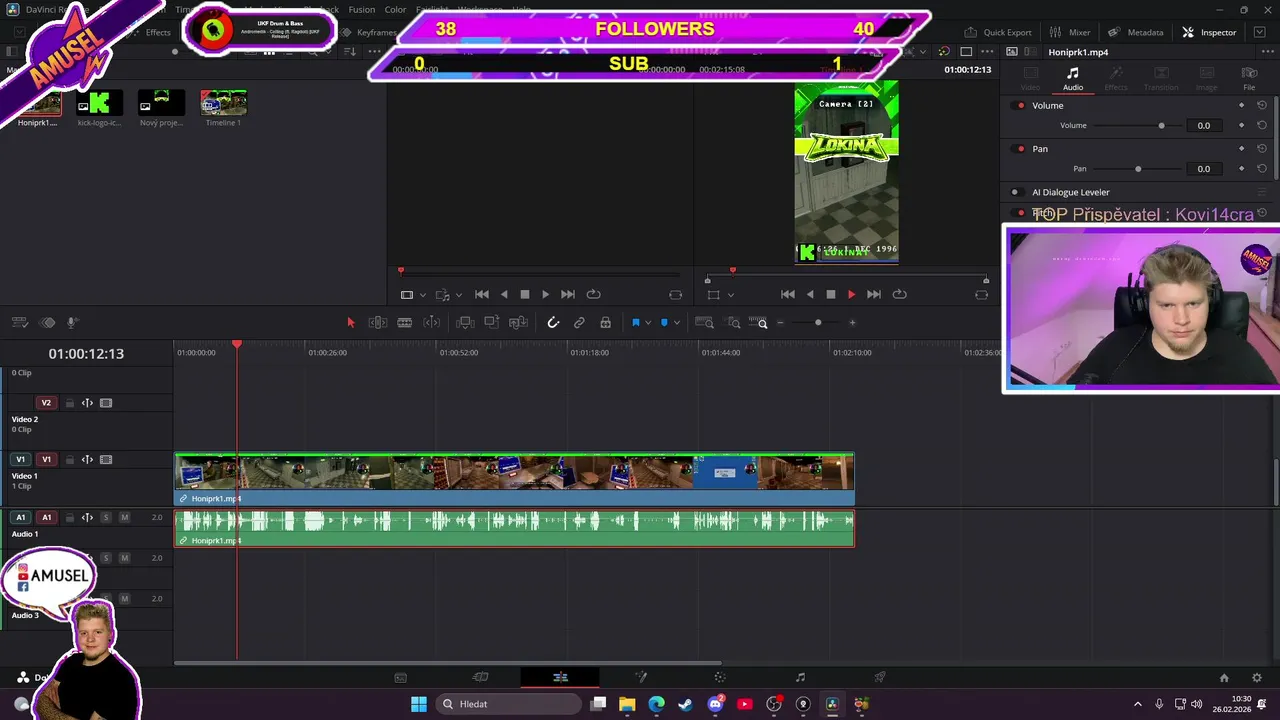Toggle Linked Selection chain icon
The width and height of the screenshot is (1280, 720).
point(579,322)
